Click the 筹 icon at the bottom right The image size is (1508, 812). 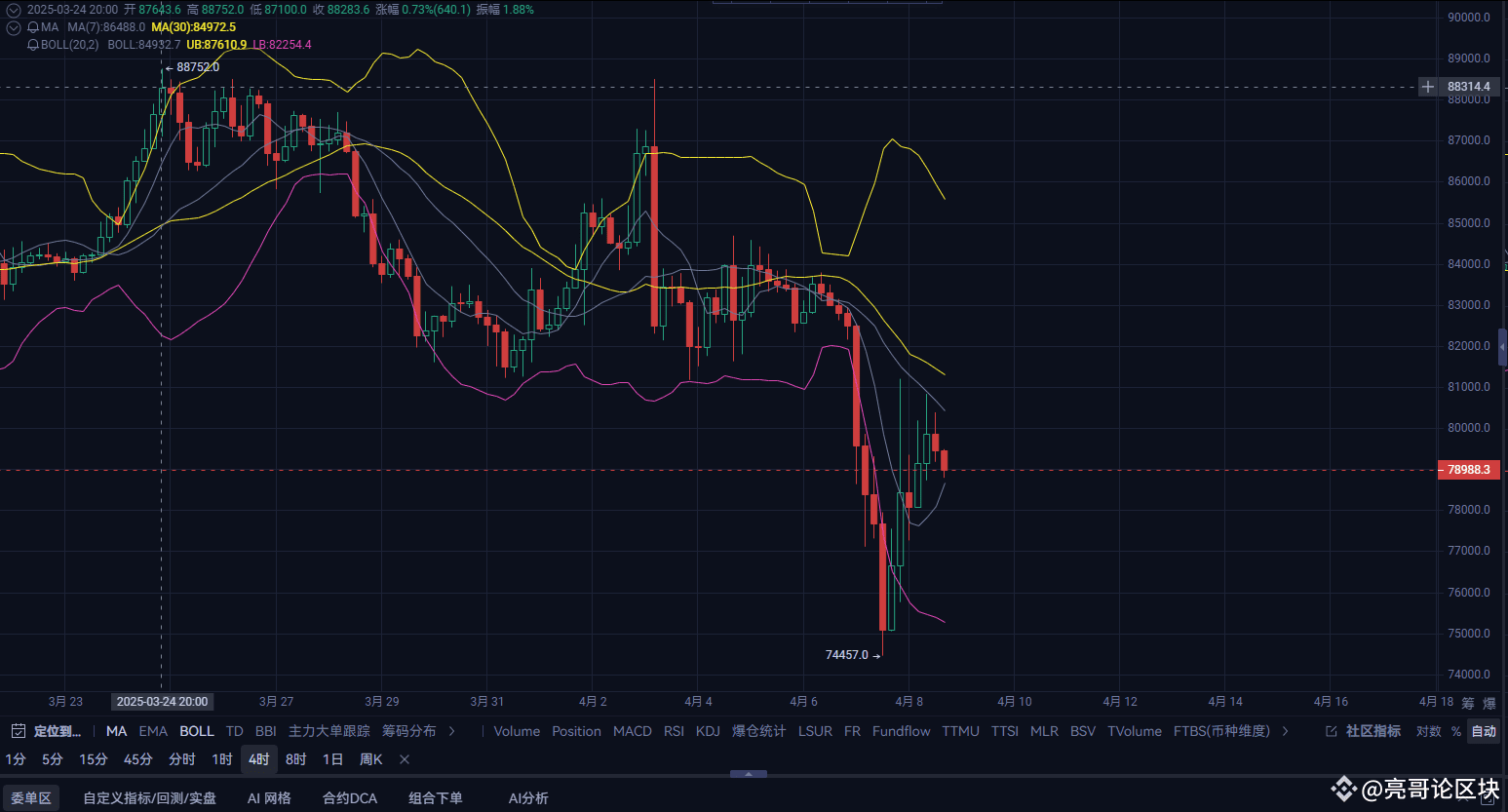point(1468,703)
